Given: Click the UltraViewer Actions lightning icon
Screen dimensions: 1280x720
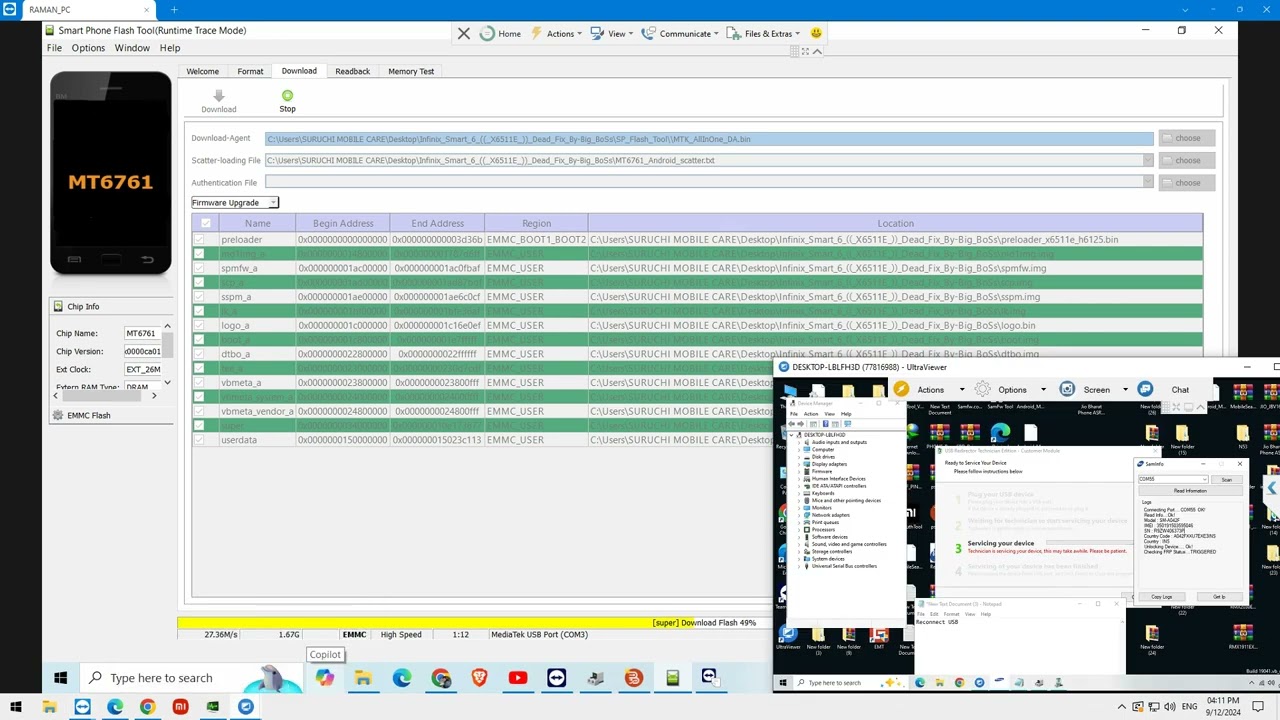Looking at the screenshot, I should [901, 389].
